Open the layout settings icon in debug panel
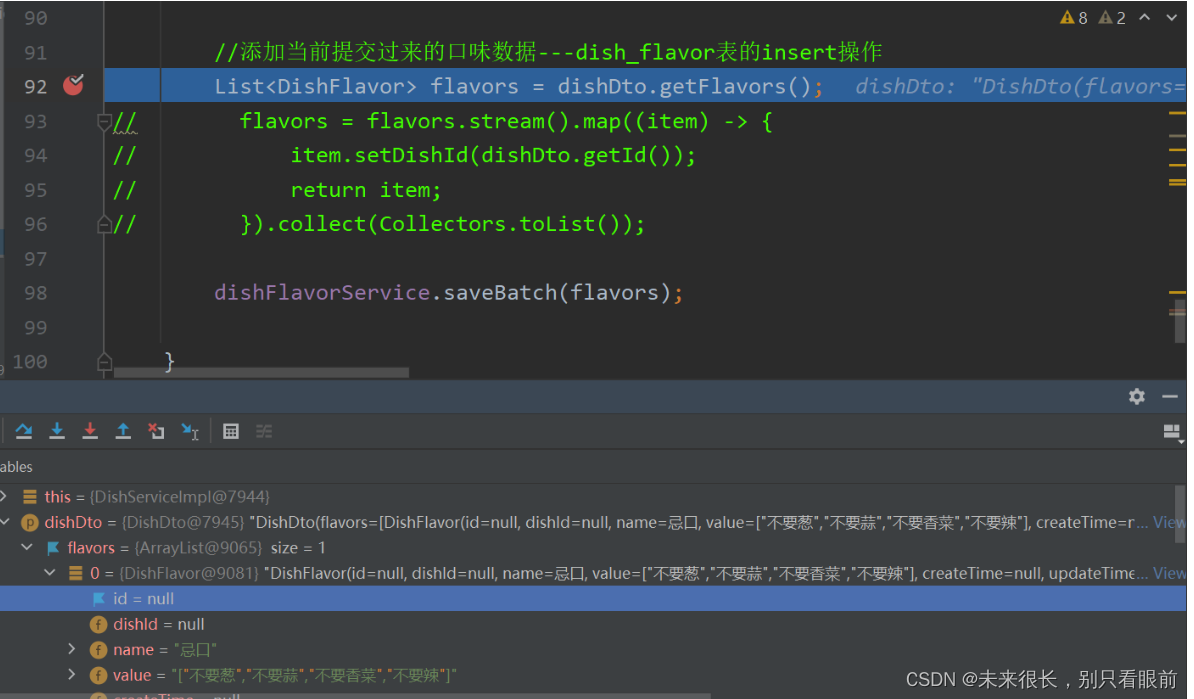 click(x=1173, y=432)
